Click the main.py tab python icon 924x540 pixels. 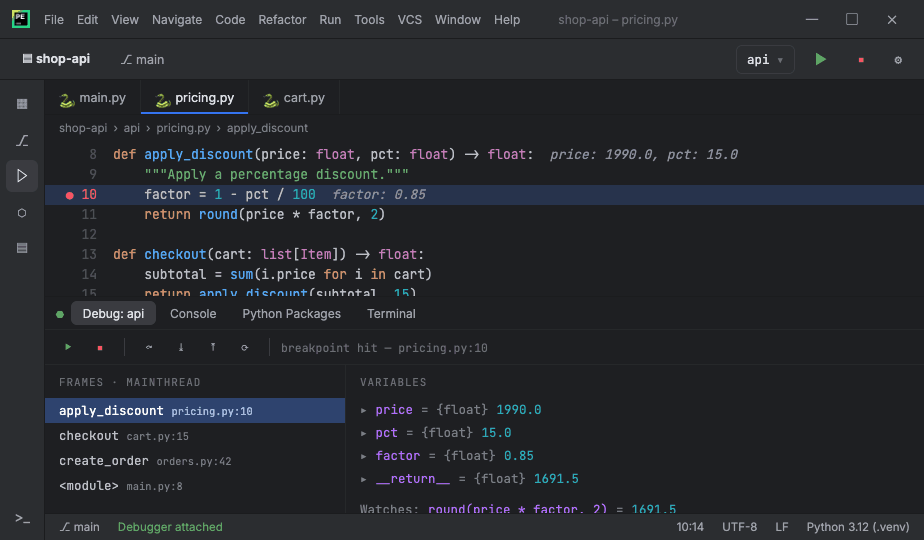pyautogui.click(x=67, y=100)
